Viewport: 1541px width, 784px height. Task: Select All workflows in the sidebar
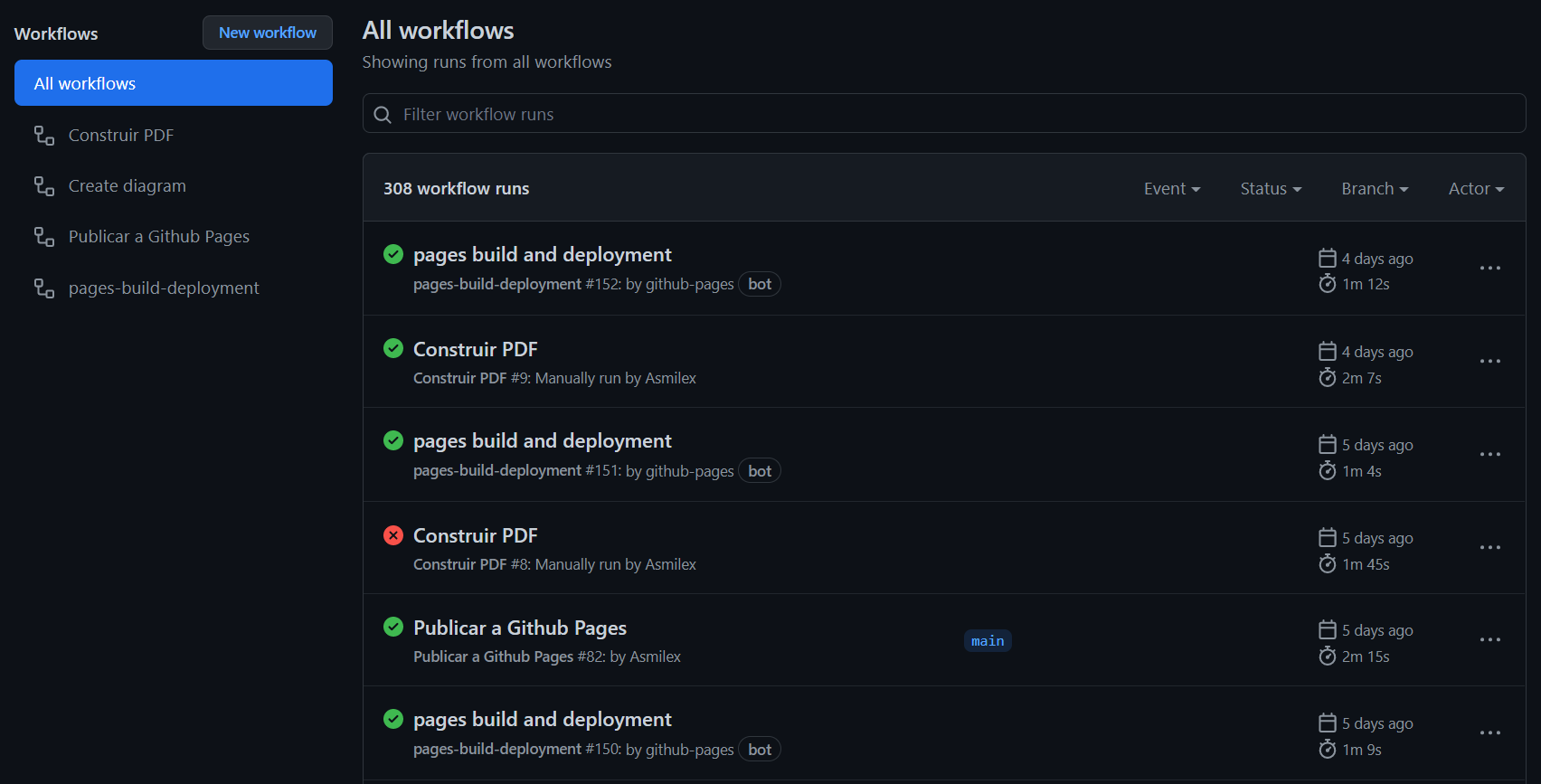click(x=174, y=83)
